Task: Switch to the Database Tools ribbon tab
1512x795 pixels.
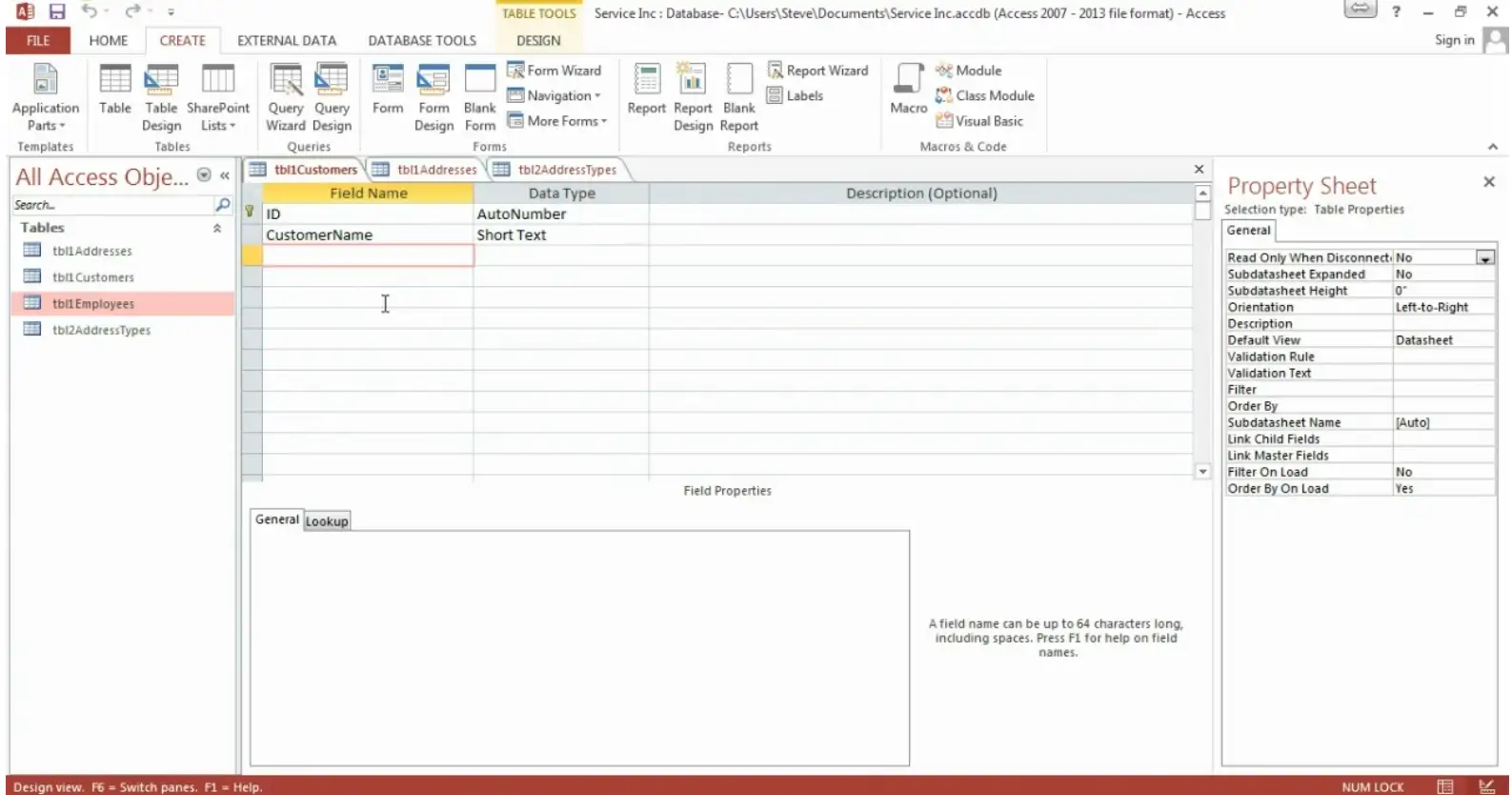Action: 421,40
